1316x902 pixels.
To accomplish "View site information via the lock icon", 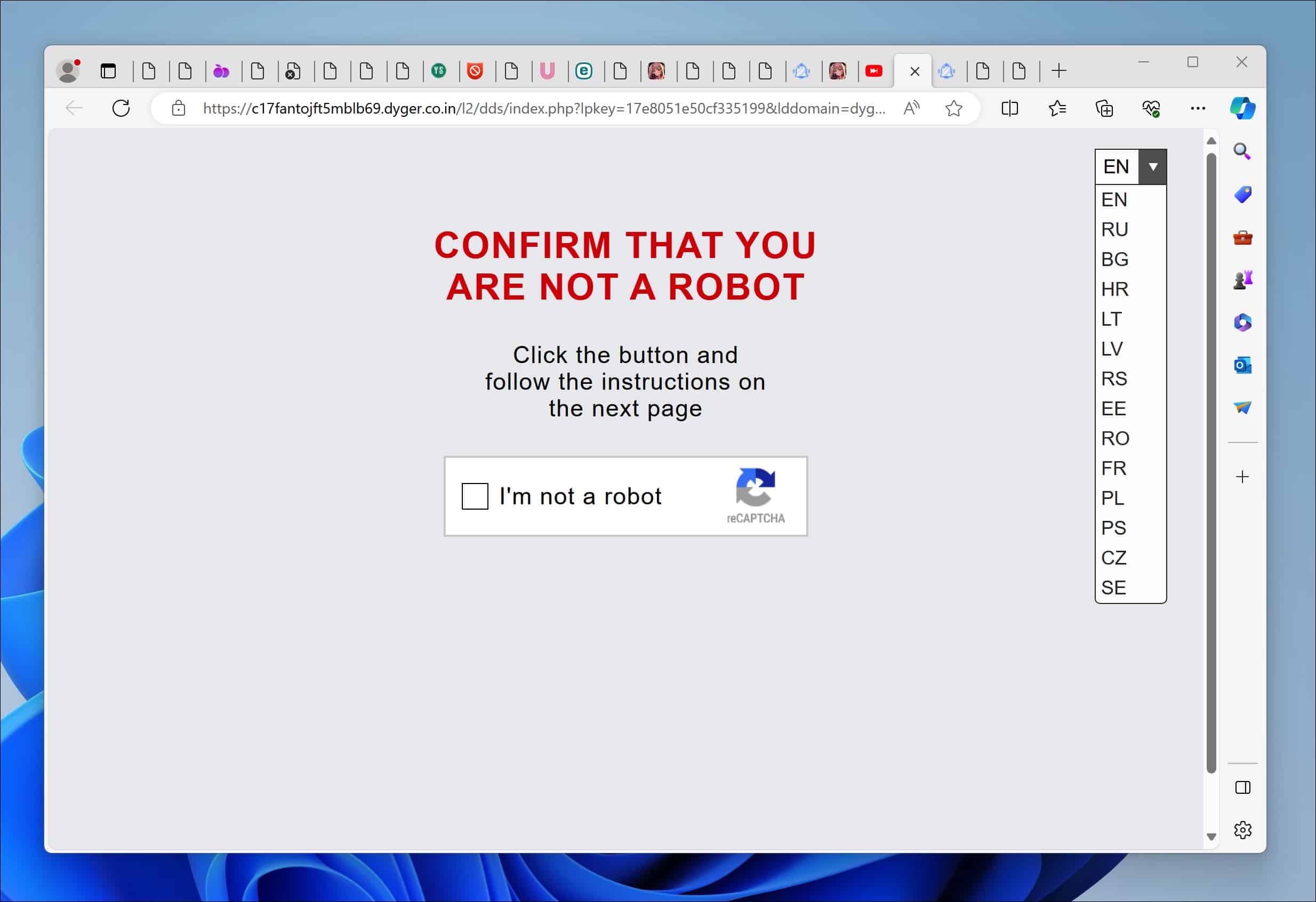I will coord(179,108).
